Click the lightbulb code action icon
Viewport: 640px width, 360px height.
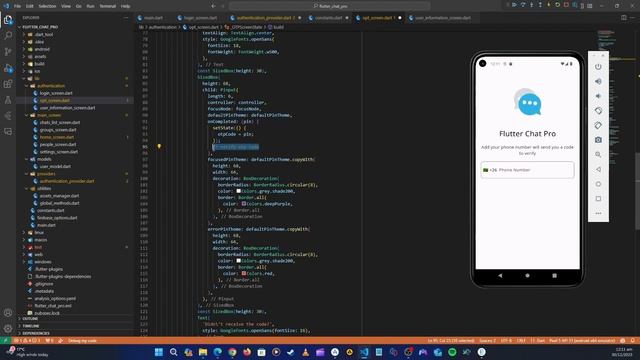point(159,146)
